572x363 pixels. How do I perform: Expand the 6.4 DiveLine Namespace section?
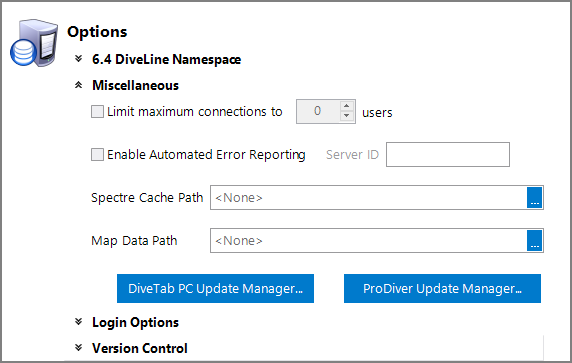tap(78, 59)
